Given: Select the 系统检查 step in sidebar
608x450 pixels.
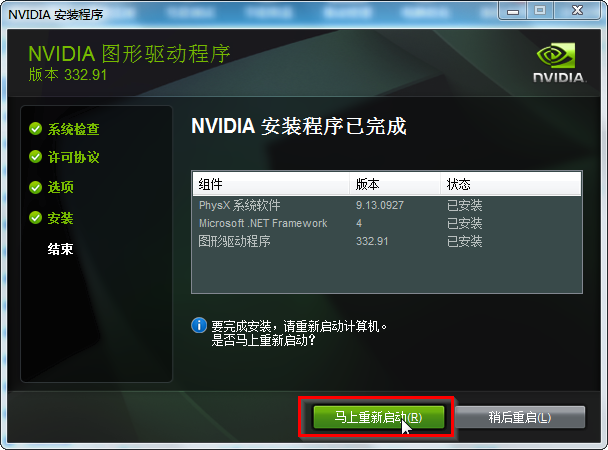Looking at the screenshot, I should click(74, 129).
